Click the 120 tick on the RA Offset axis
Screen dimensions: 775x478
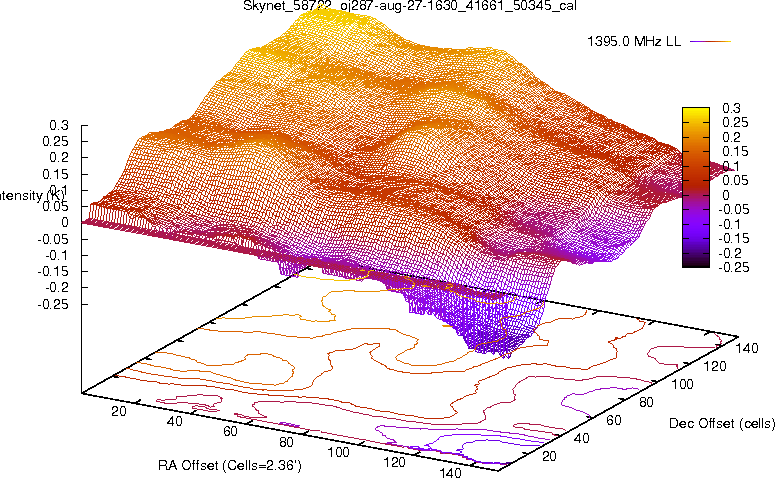(394, 463)
